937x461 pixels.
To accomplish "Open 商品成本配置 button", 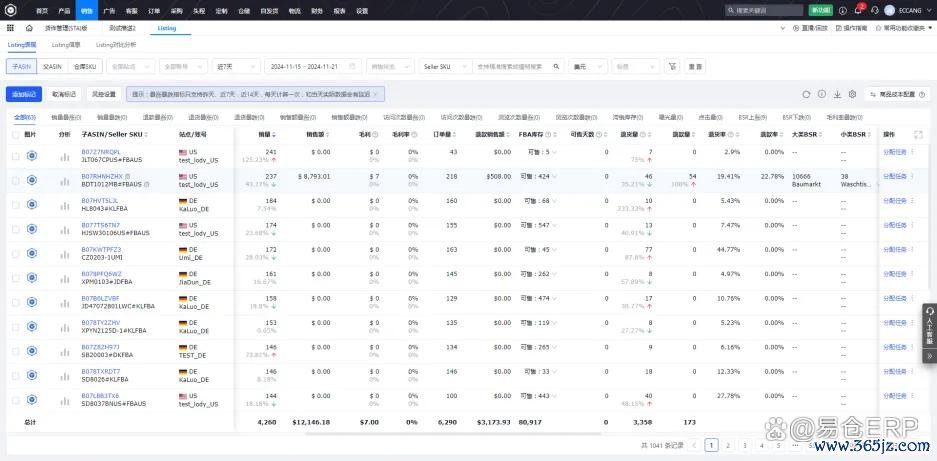I will (x=897, y=94).
